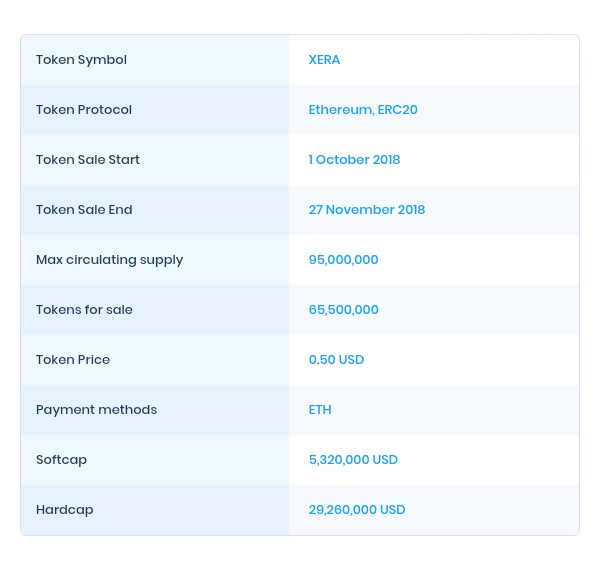Click the Hardcap row label
Viewport: 600px width, 561px height.
pyautogui.click(x=64, y=510)
